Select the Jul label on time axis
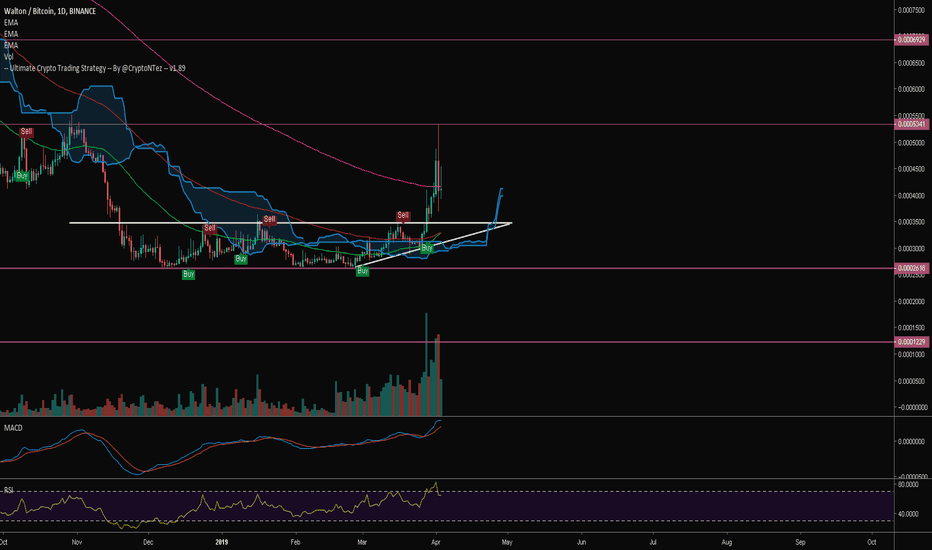Image resolution: width=932 pixels, height=550 pixels. click(653, 542)
